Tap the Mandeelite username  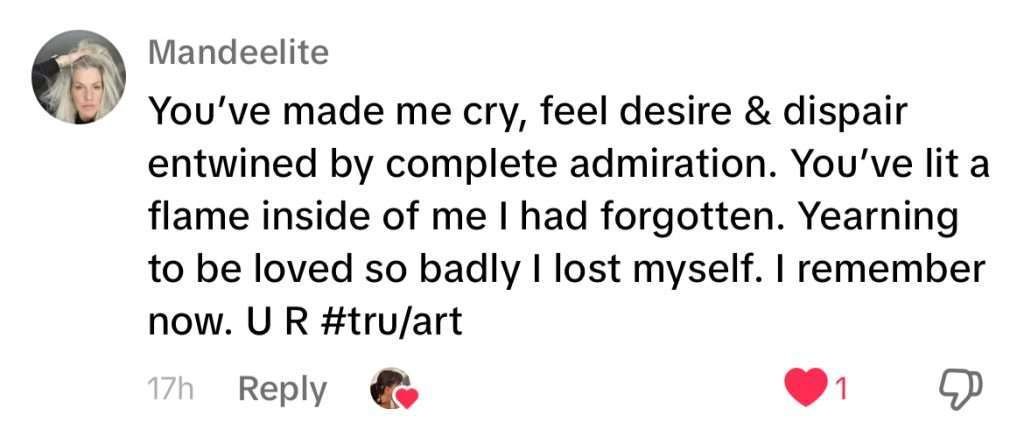[238, 53]
